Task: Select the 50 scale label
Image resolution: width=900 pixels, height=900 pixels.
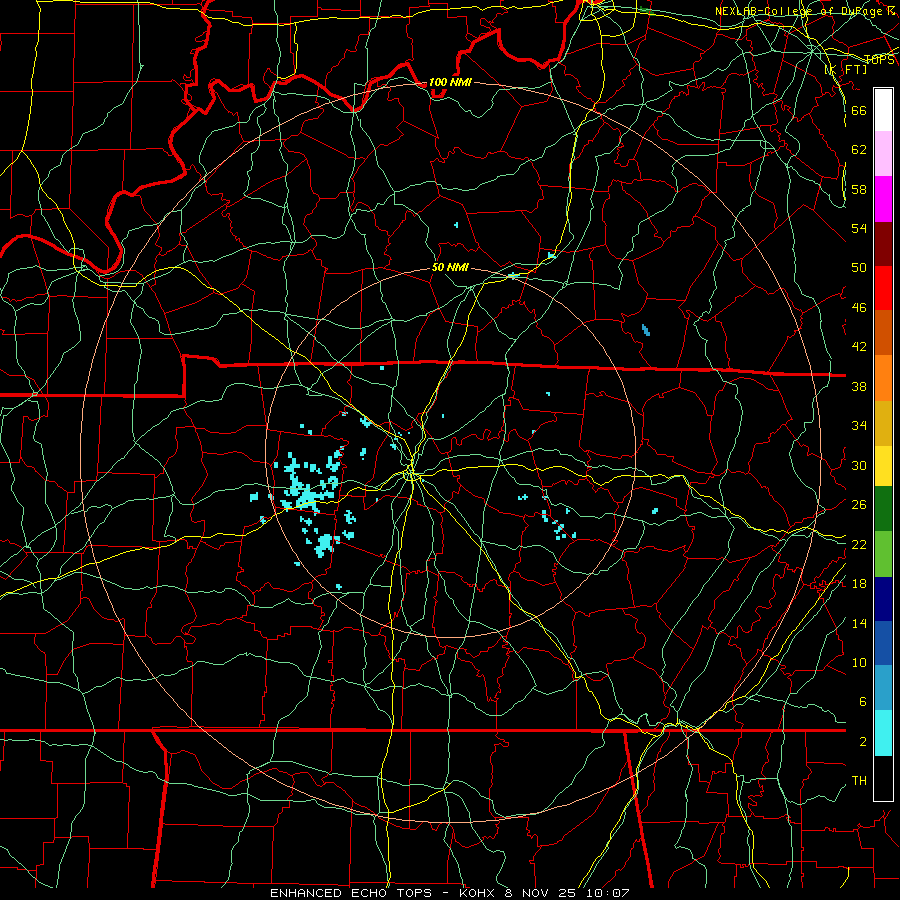Action: point(859,267)
